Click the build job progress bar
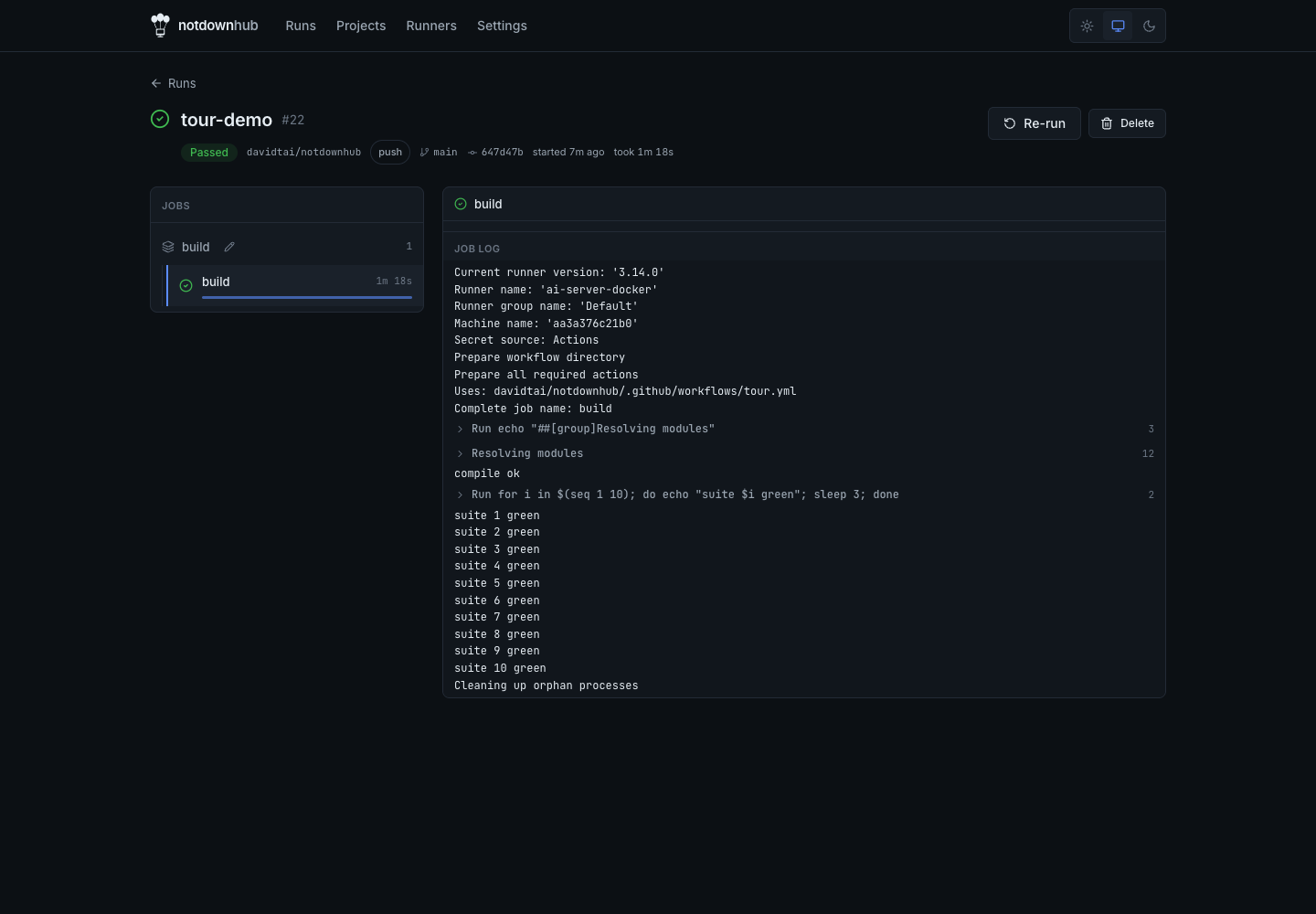Screen dimensions: 1316x914 tap(307, 297)
